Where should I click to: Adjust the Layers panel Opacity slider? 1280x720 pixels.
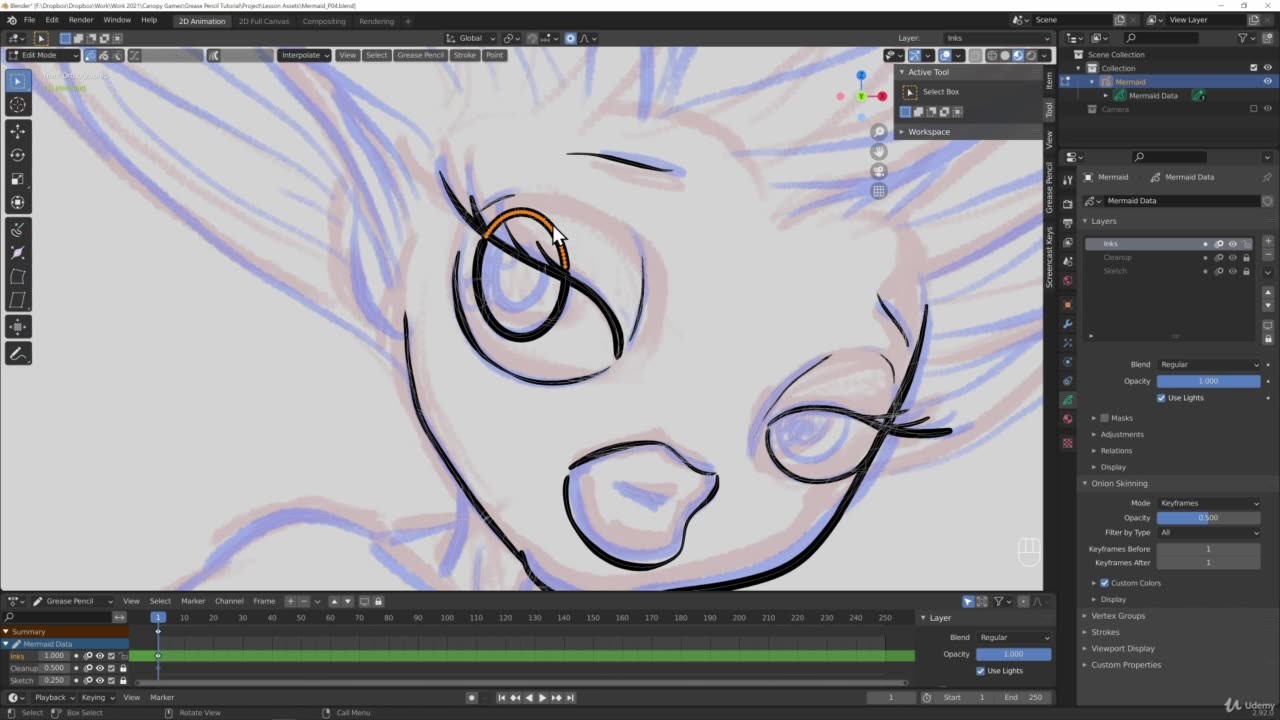1209,381
